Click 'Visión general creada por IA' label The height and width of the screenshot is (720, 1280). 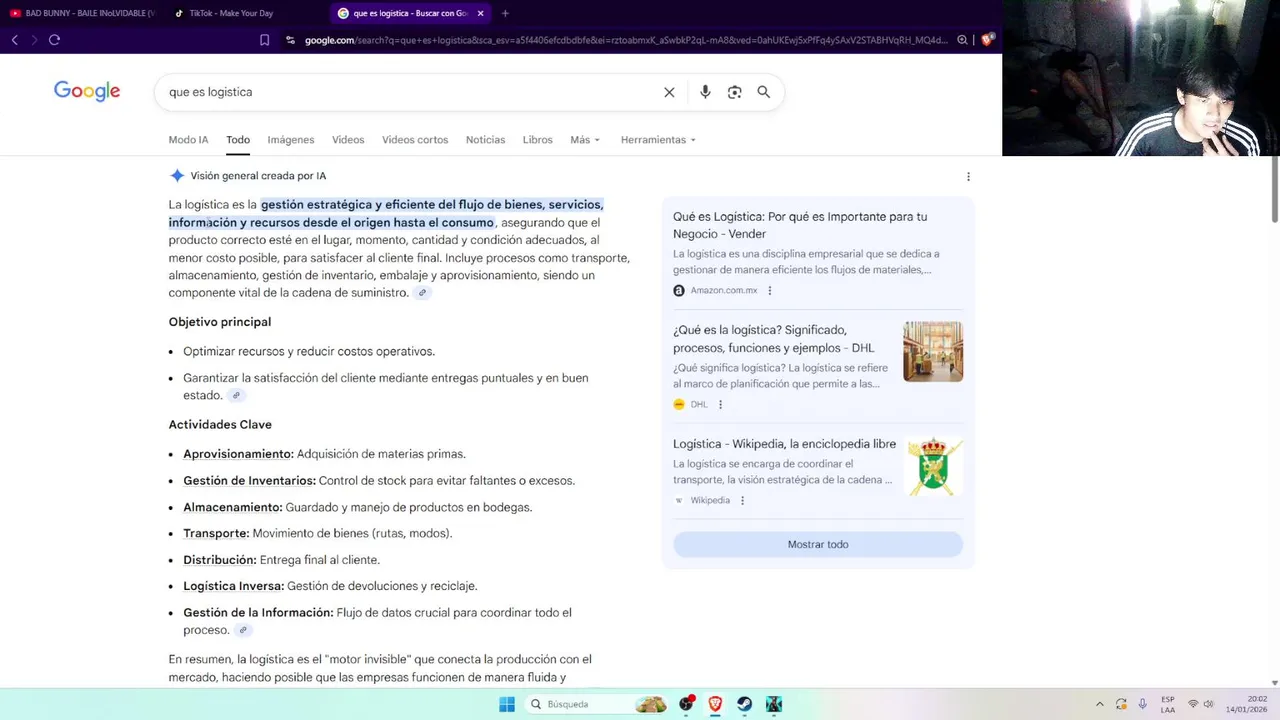pyautogui.click(x=258, y=176)
